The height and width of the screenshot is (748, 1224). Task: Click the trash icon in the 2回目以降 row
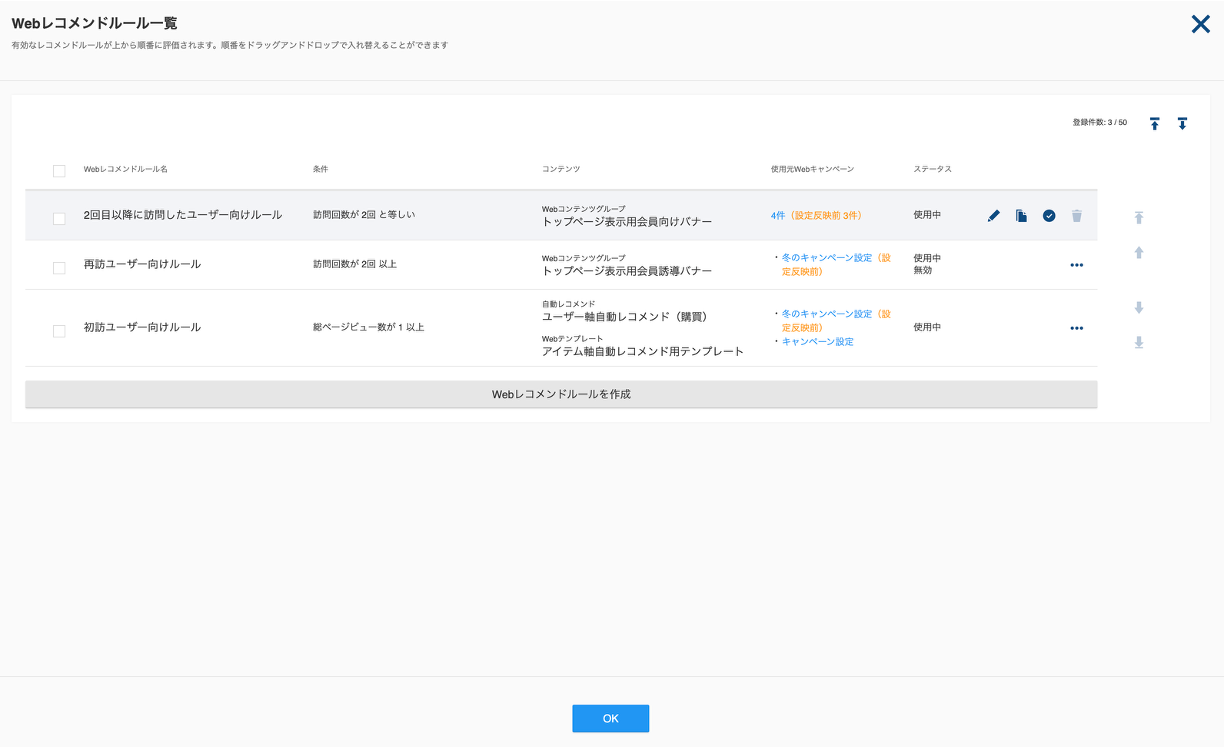tap(1077, 215)
